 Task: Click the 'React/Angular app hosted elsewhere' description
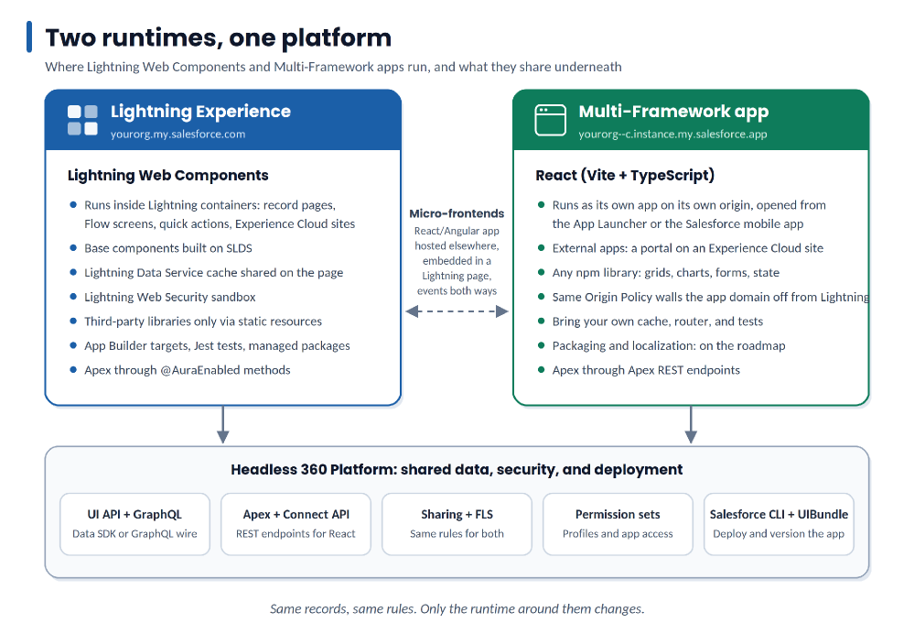pos(457,261)
